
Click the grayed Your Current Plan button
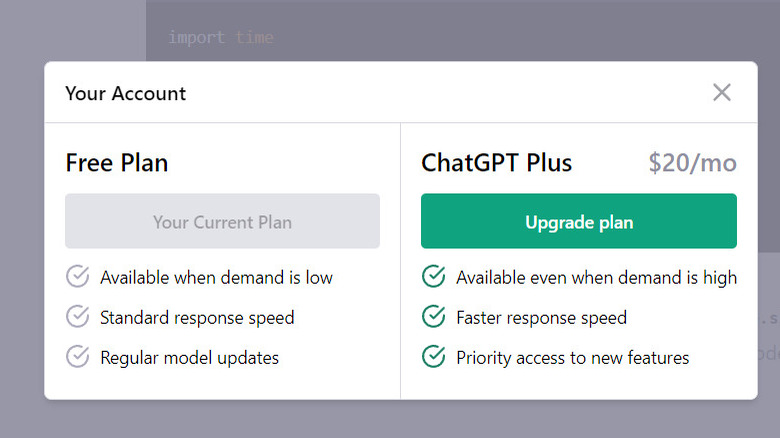click(x=222, y=221)
